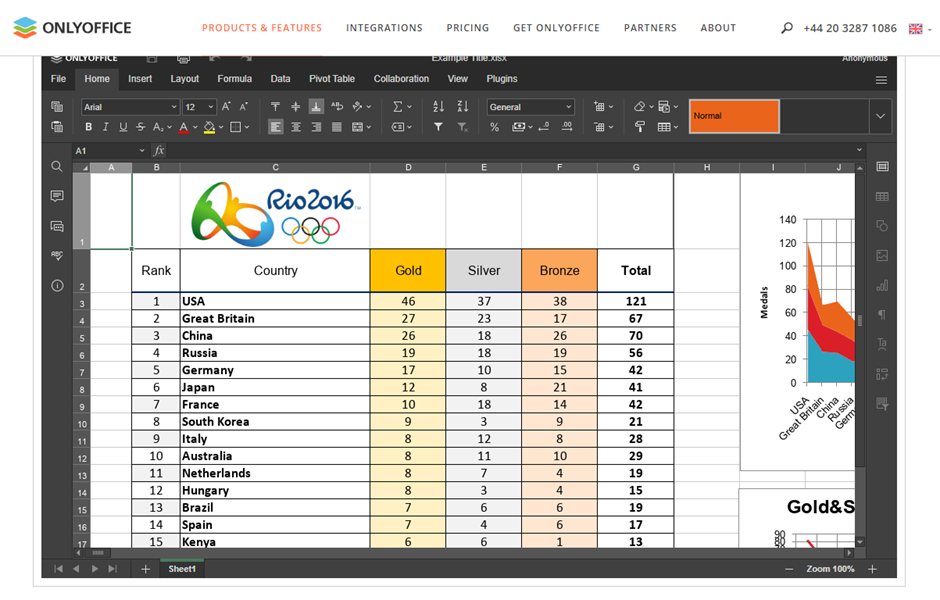Click the Clear Filter icon
Screen dimensions: 940x600
tap(462, 126)
